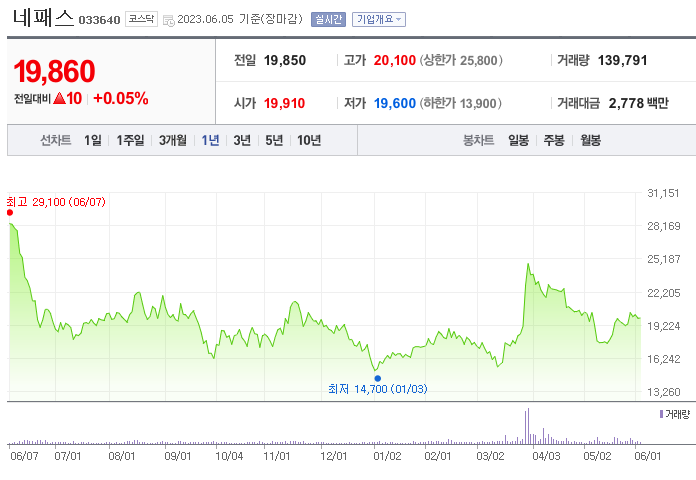Click the 전일 value 19,850
Image resolution: width=696 pixels, height=480 pixels.
click(x=285, y=60)
